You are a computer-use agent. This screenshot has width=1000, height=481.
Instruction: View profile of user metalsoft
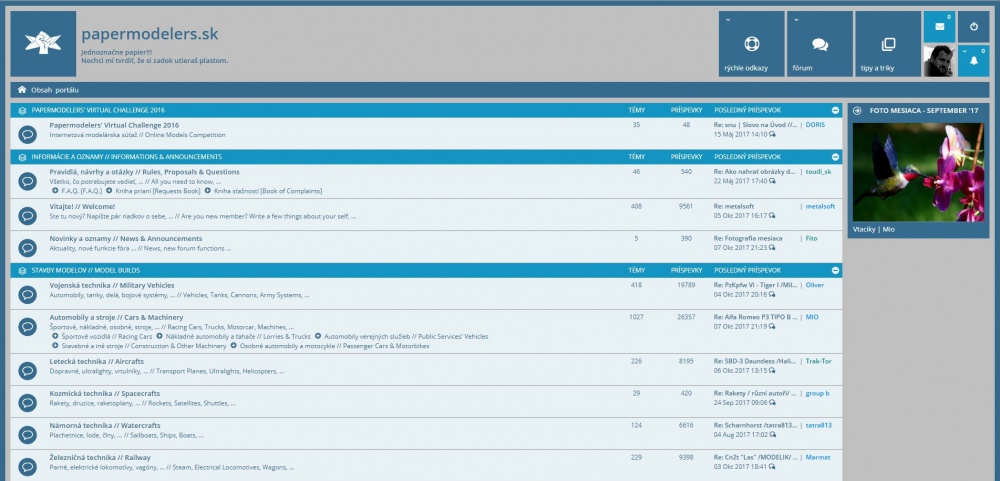[x=820, y=206]
